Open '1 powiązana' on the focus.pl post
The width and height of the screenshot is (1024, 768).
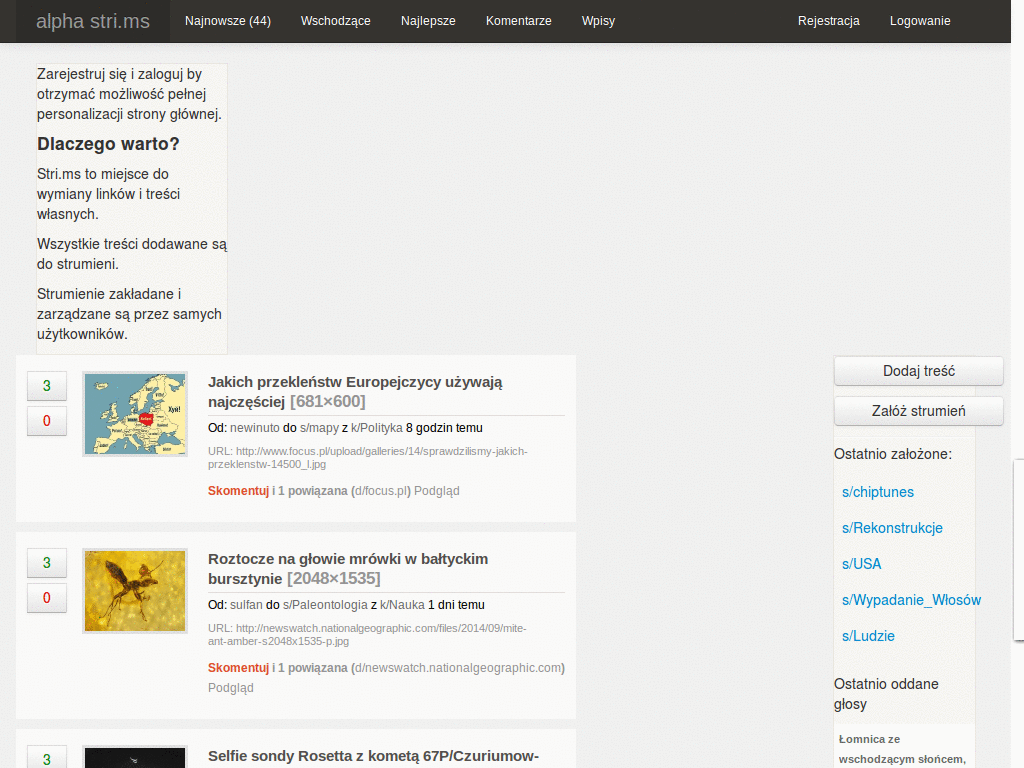(x=313, y=490)
